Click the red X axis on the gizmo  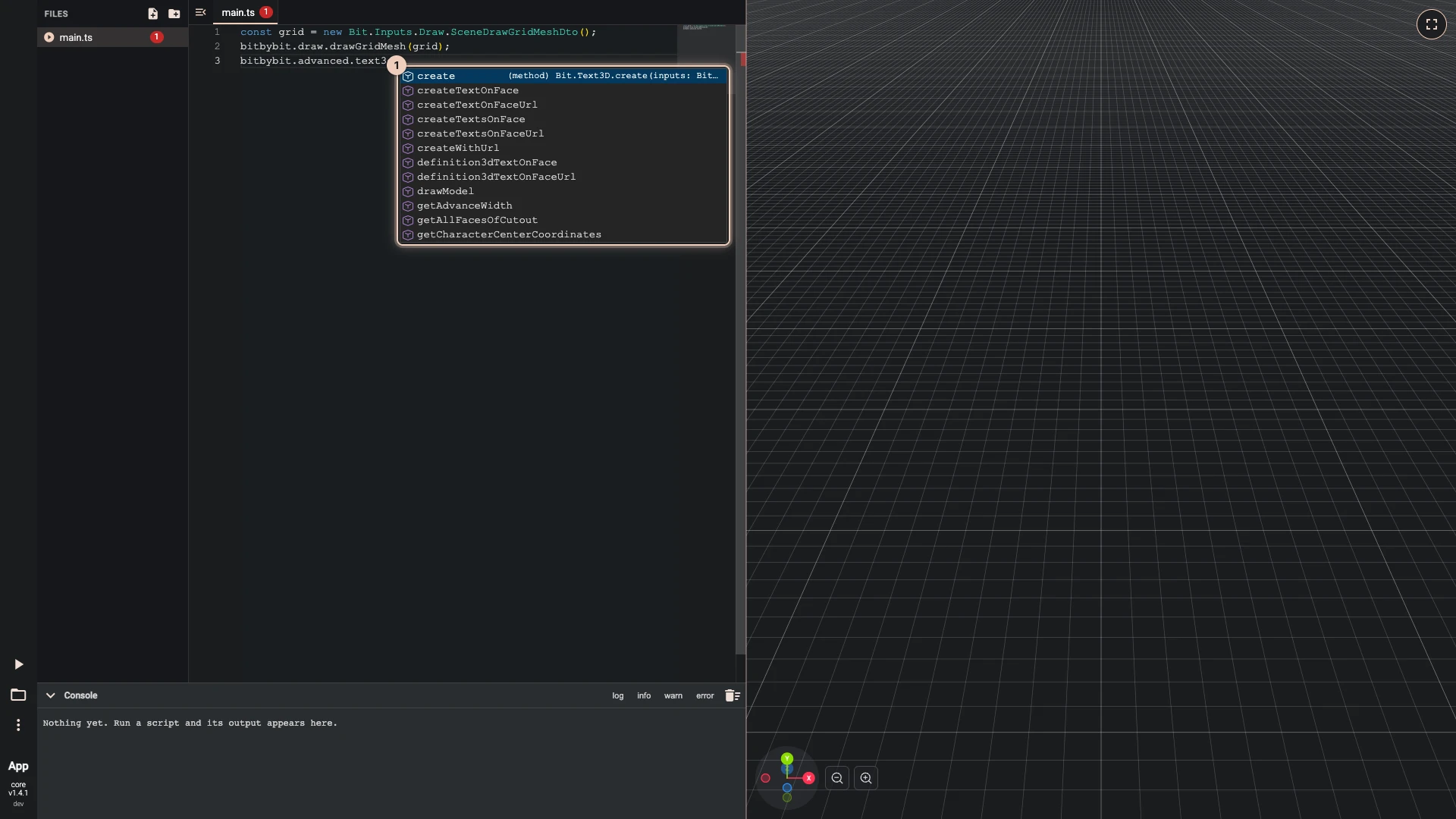click(x=808, y=778)
